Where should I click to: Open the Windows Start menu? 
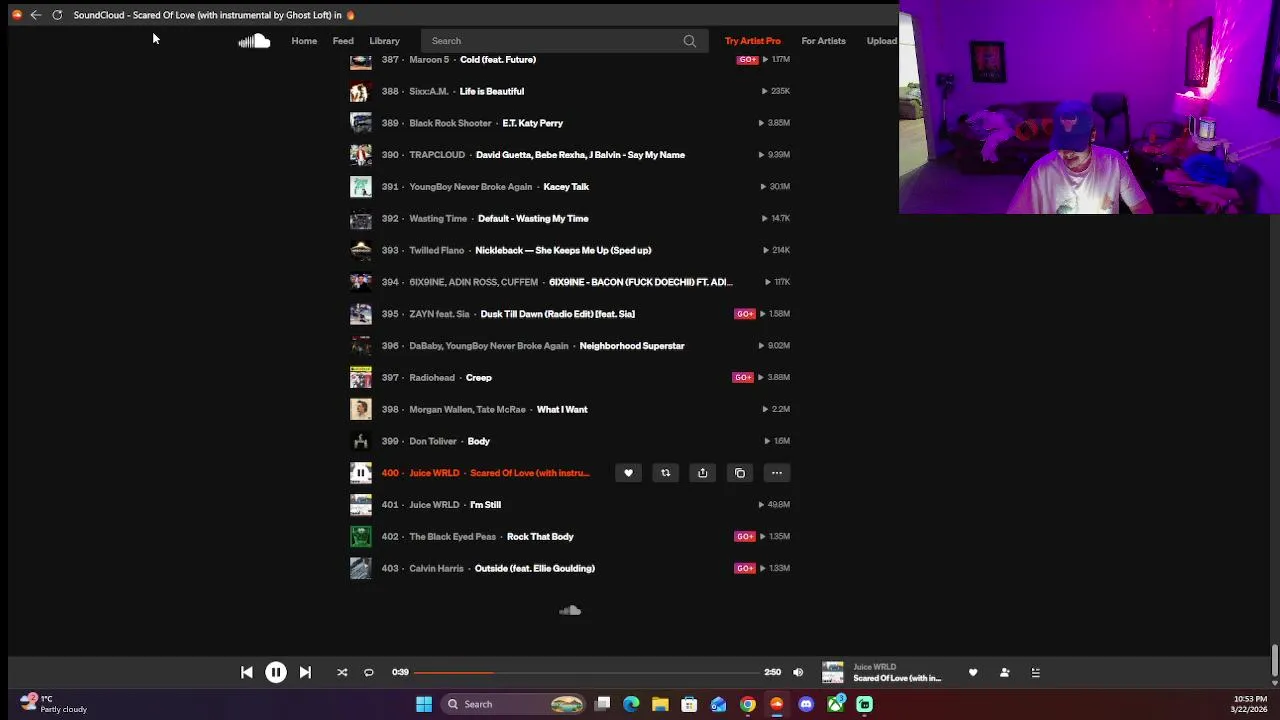pos(424,704)
